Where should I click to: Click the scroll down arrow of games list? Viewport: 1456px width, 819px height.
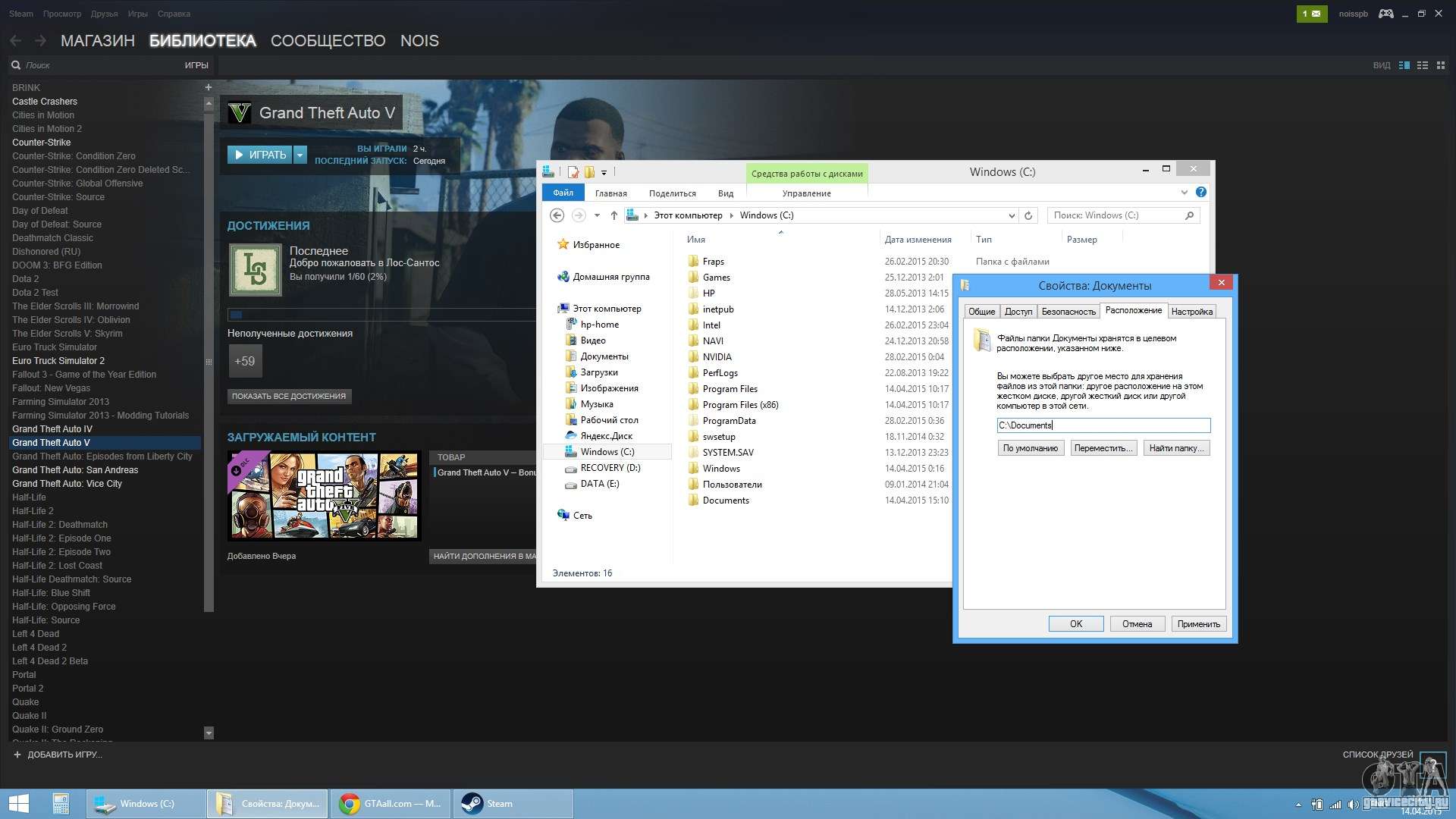[209, 733]
